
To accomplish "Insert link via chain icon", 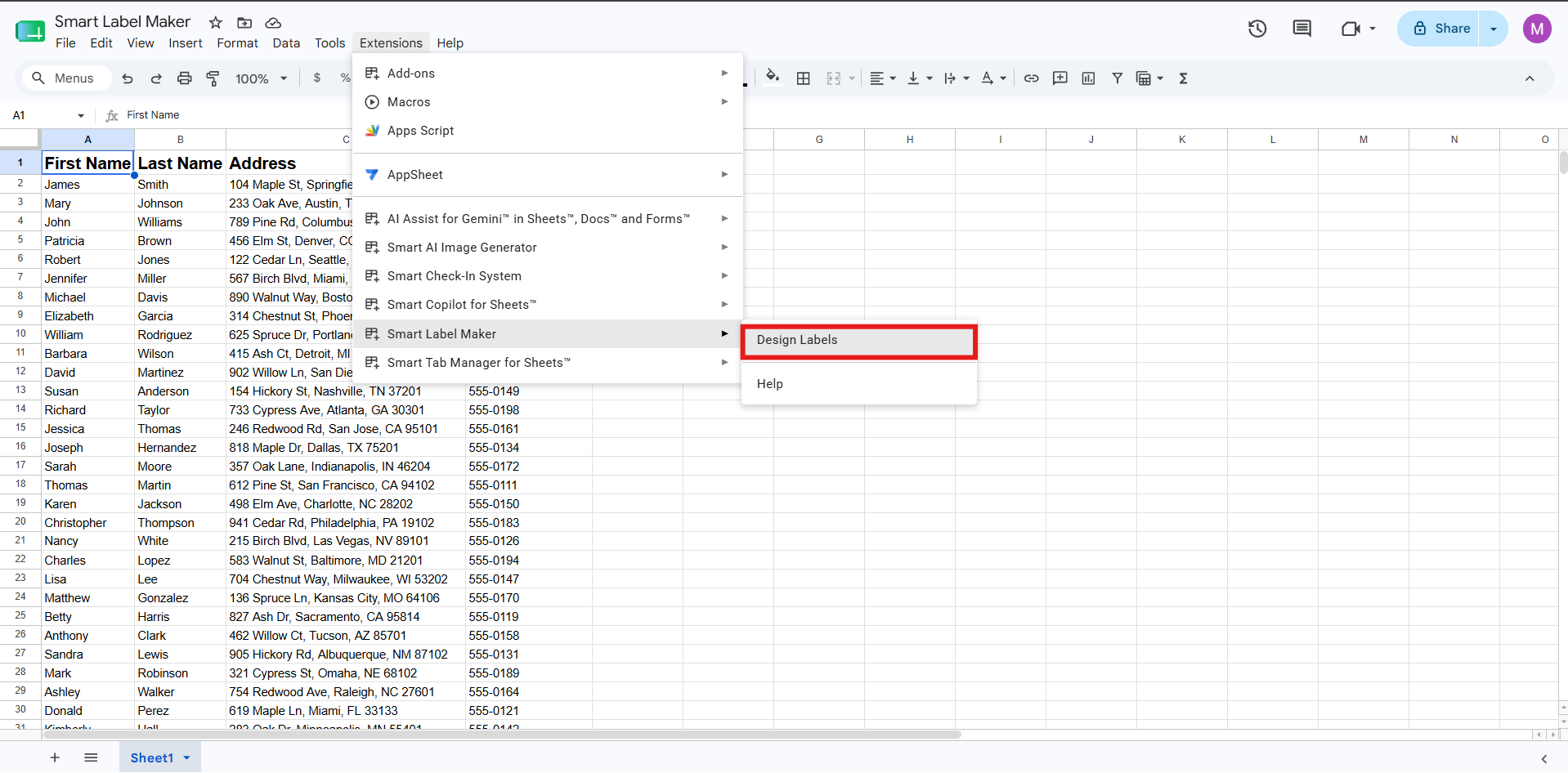I will tap(1032, 78).
